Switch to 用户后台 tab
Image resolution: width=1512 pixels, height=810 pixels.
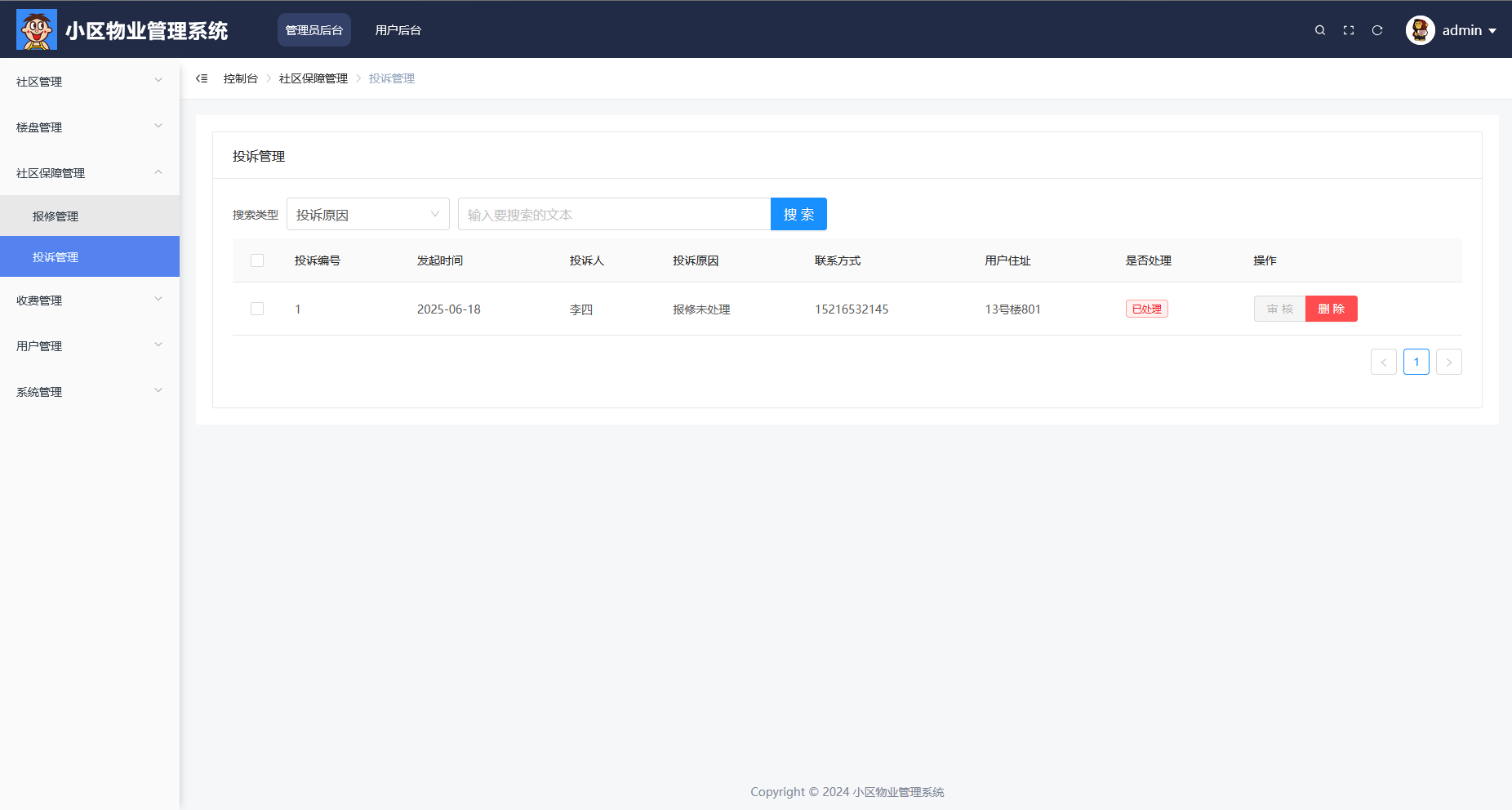click(398, 30)
